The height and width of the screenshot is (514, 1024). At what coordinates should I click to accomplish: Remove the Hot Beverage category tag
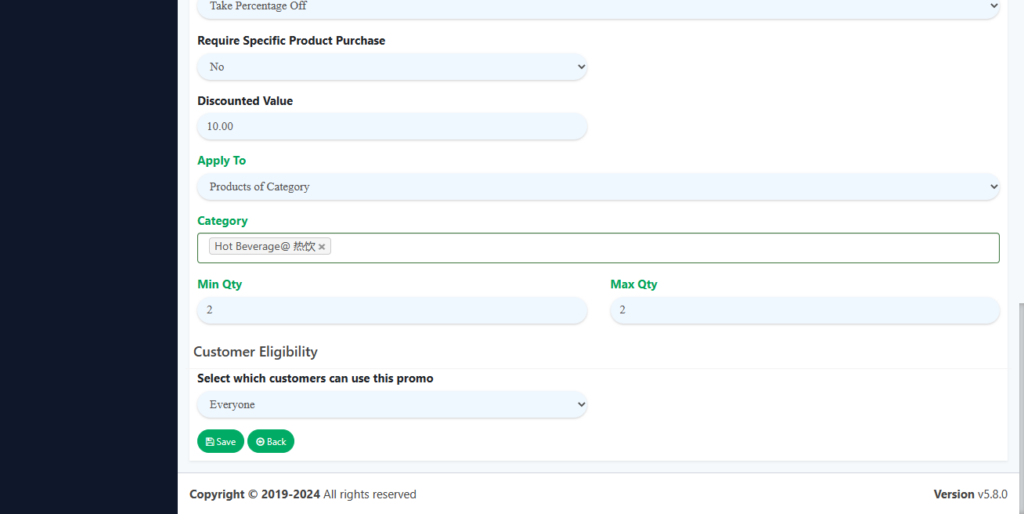(322, 247)
